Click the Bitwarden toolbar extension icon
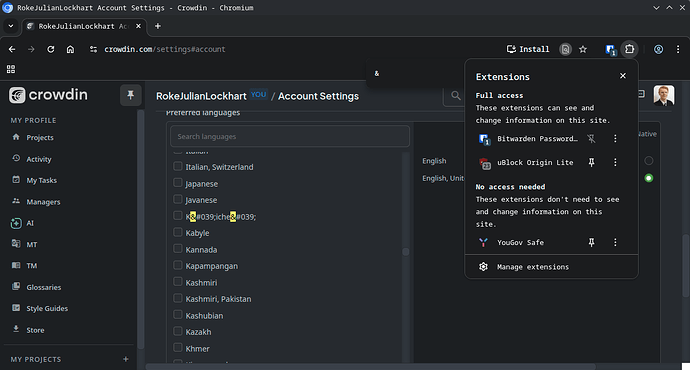The image size is (690, 370). click(x=610, y=50)
